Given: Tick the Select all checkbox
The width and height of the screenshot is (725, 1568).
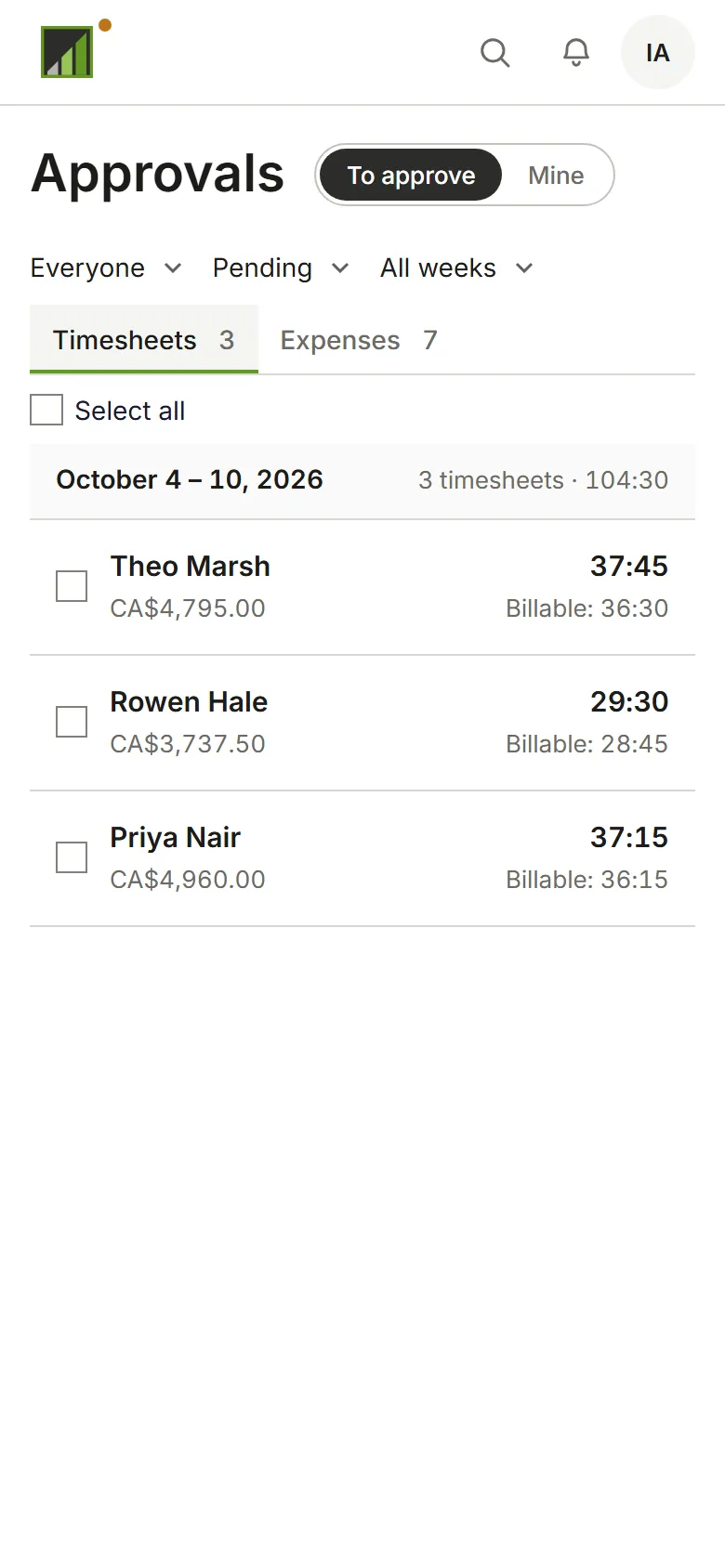Looking at the screenshot, I should [x=46, y=410].
